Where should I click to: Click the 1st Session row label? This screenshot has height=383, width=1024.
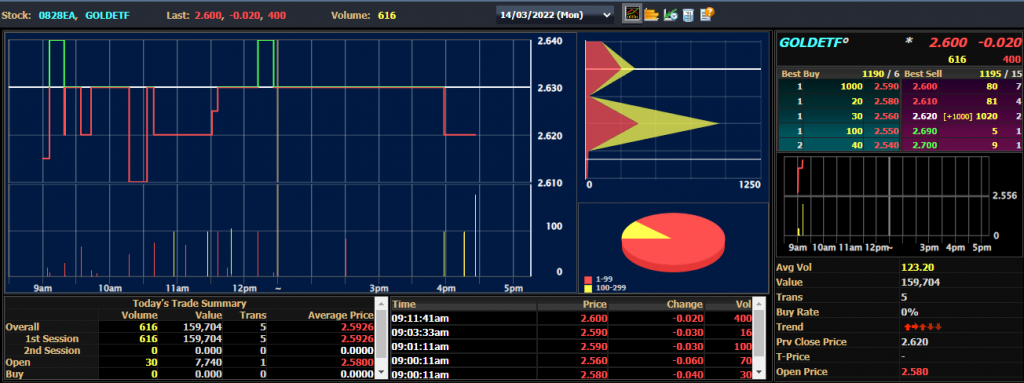point(52,339)
